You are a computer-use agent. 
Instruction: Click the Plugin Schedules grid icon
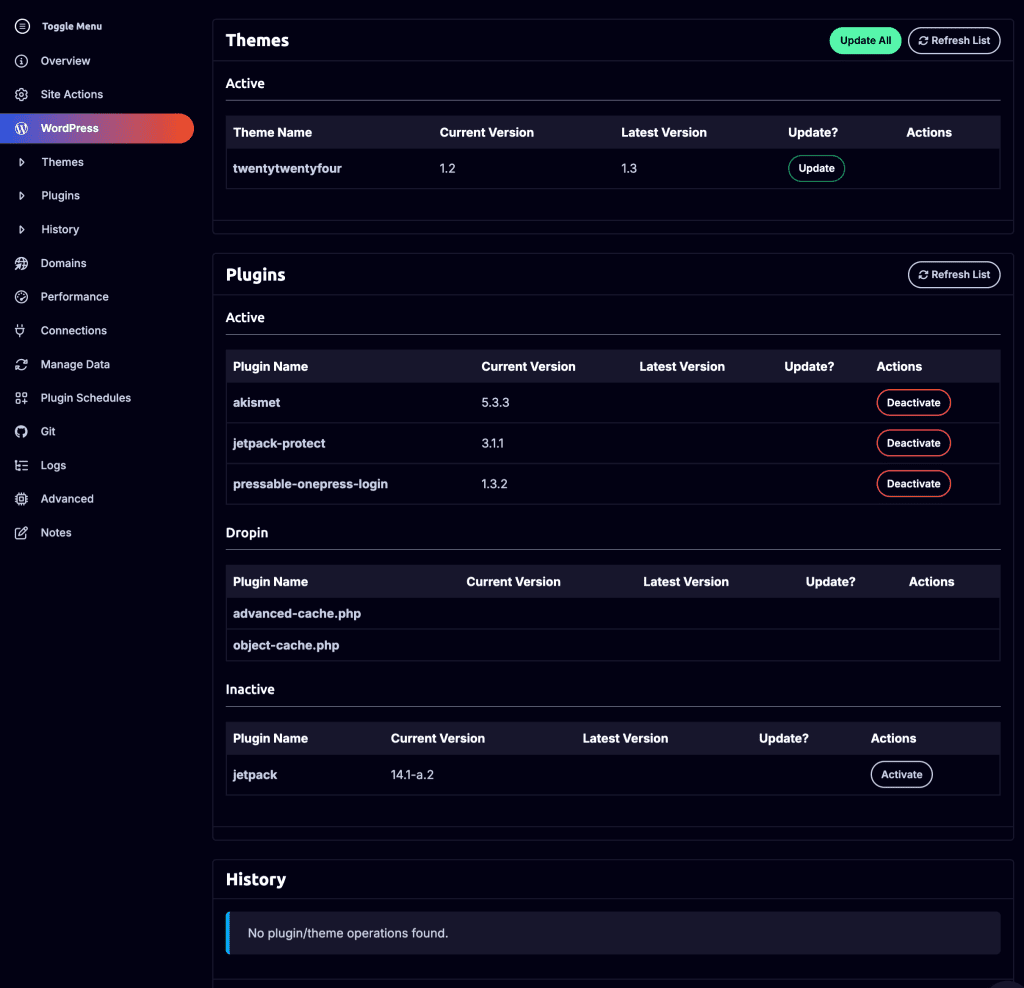click(x=22, y=398)
